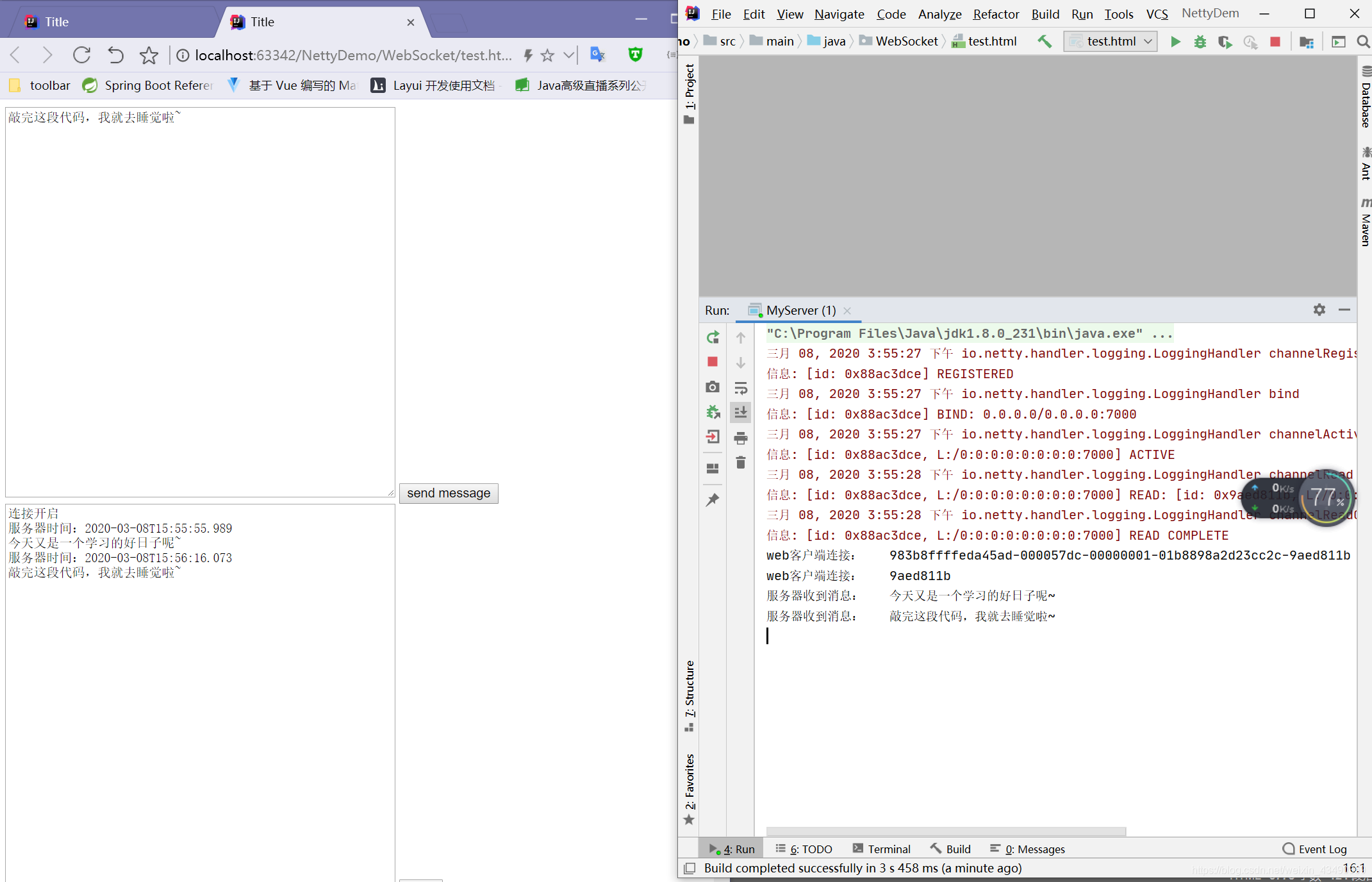
Task: Toggle soft-wrap in Run console
Action: point(741,388)
